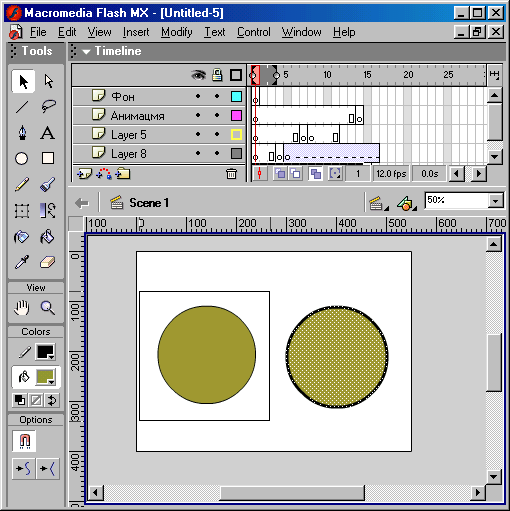Open the Edit Scene dropdown

(x=378, y=203)
